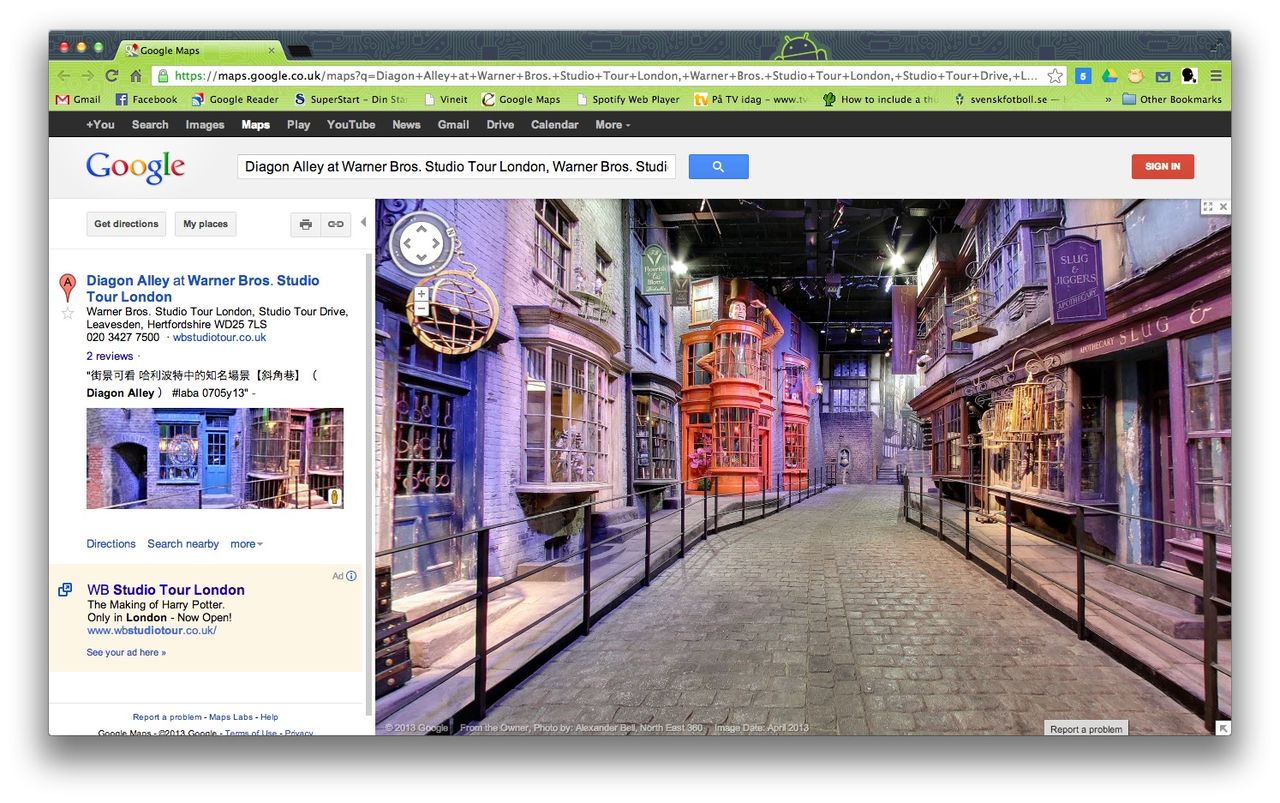Open the More dropdown in the Google bar
1280x803 pixels.
pos(613,125)
